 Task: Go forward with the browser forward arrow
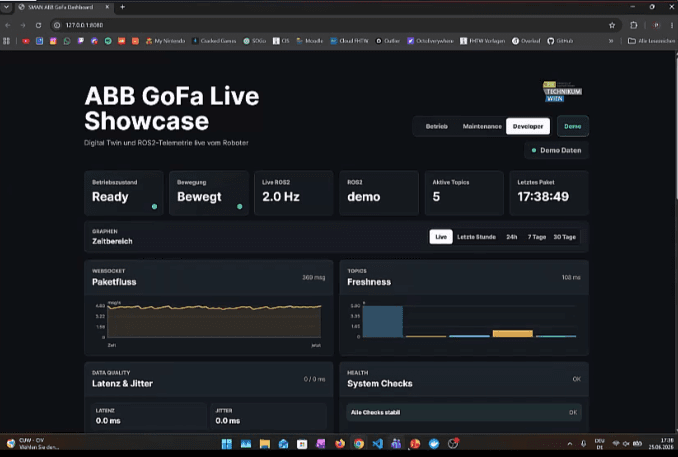(23, 25)
